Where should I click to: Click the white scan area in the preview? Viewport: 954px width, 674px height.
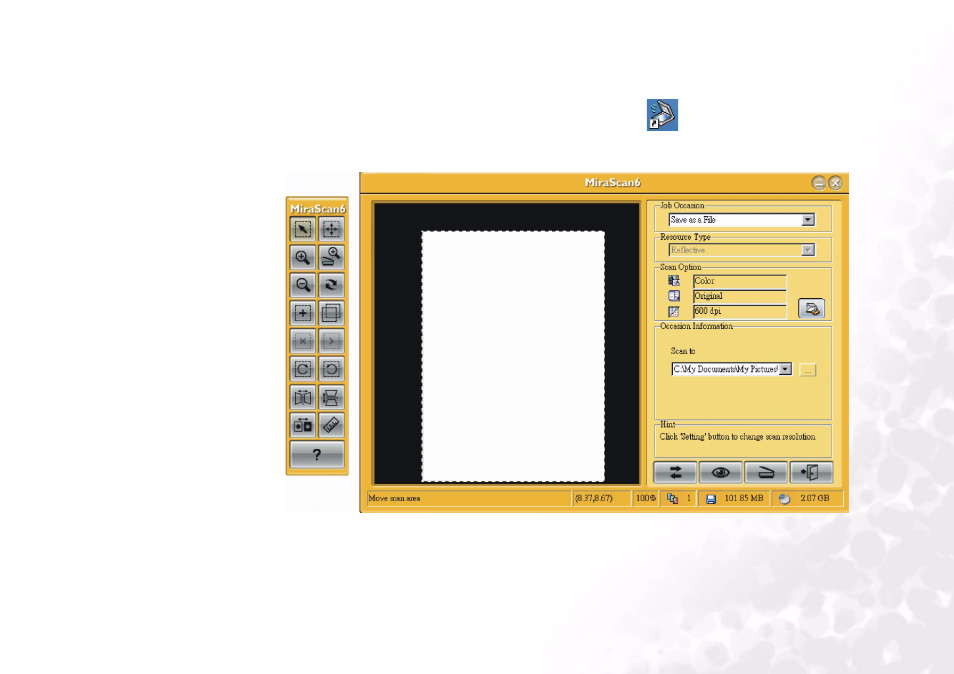(x=513, y=356)
